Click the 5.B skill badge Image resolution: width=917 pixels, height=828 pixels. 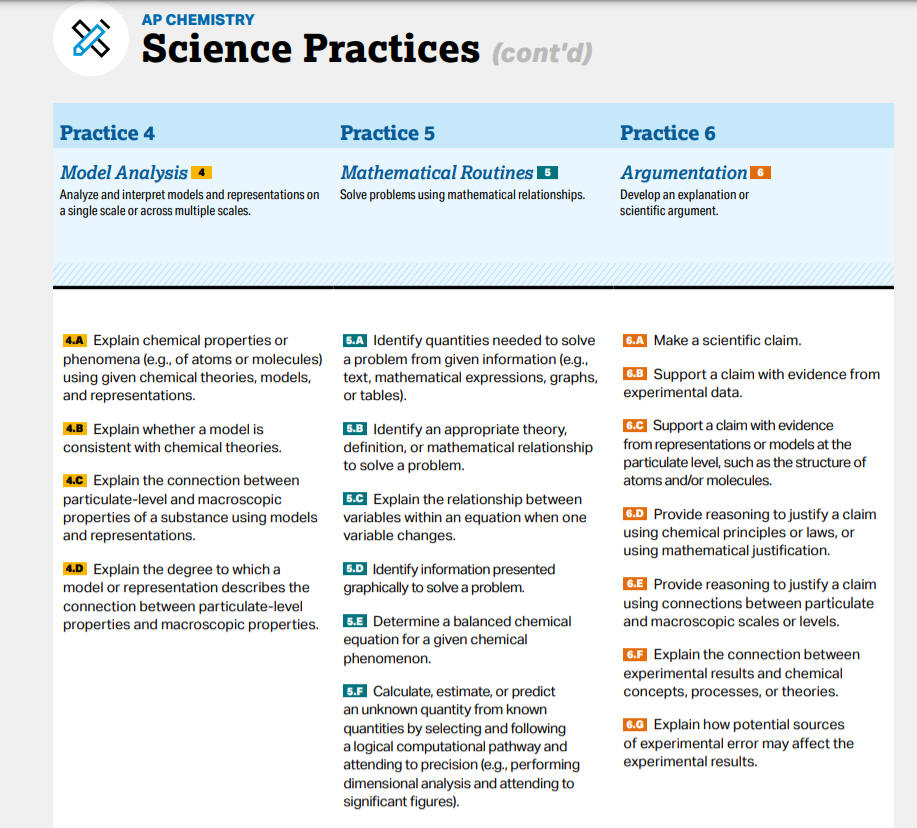[x=355, y=429]
